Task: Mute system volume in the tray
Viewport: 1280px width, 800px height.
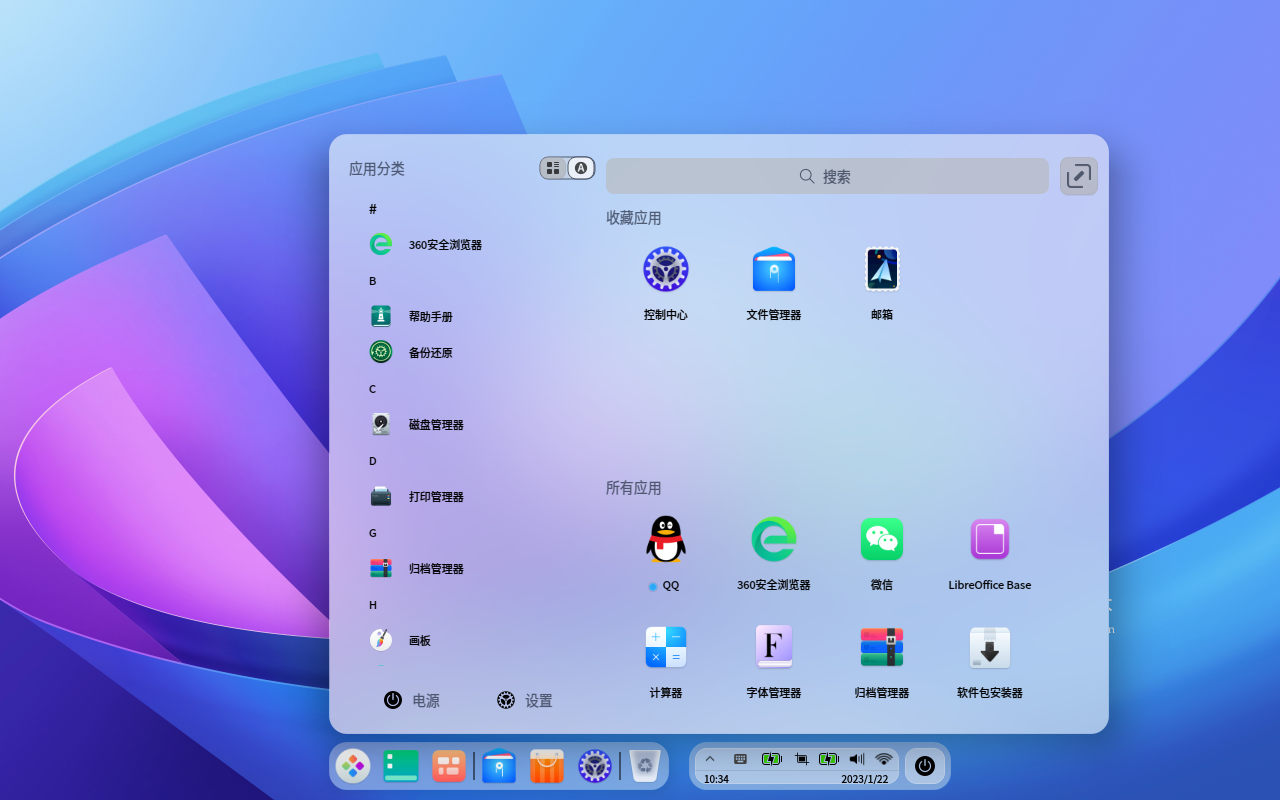Action: coord(856,758)
